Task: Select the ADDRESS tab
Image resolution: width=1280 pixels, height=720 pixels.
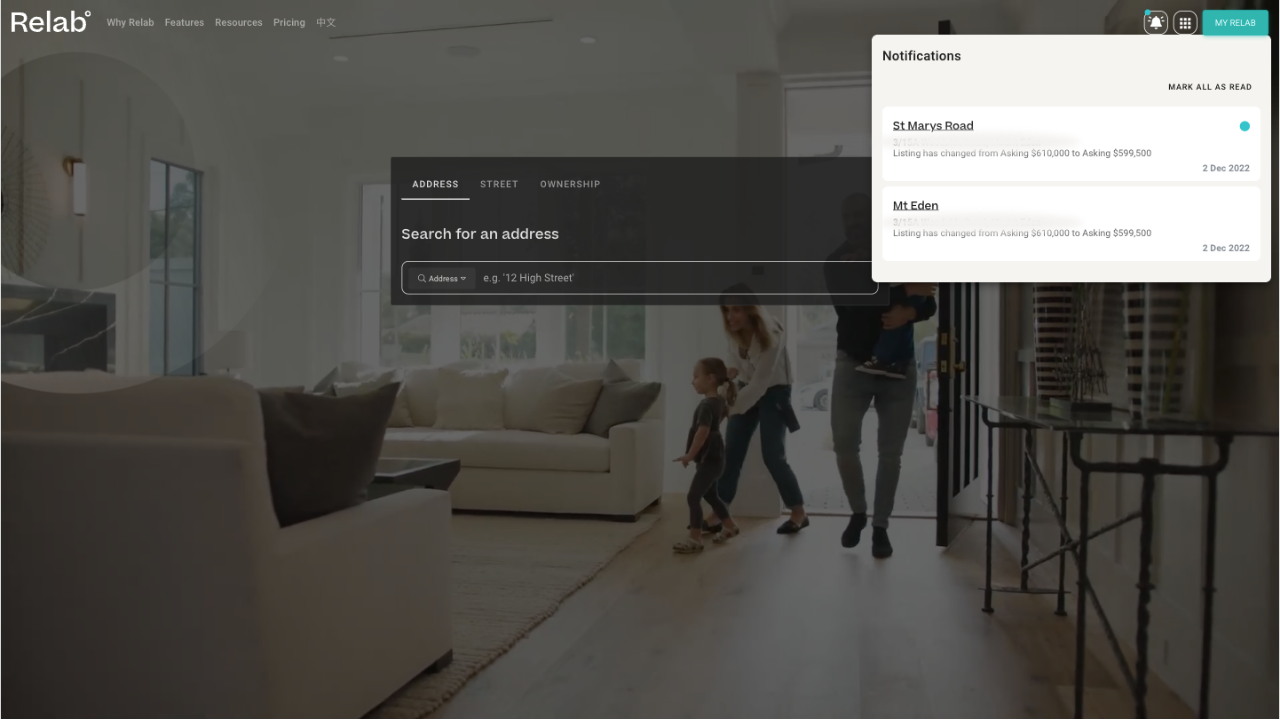Action: pos(434,184)
